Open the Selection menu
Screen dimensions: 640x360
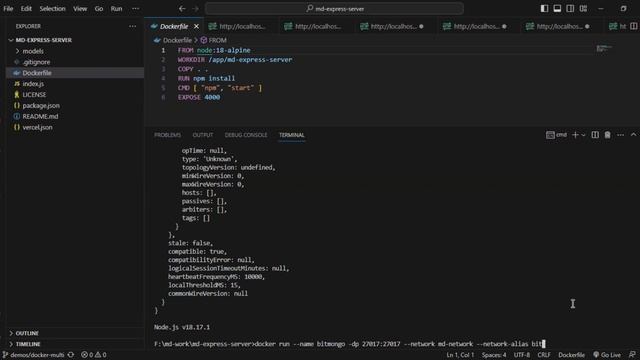pos(52,9)
